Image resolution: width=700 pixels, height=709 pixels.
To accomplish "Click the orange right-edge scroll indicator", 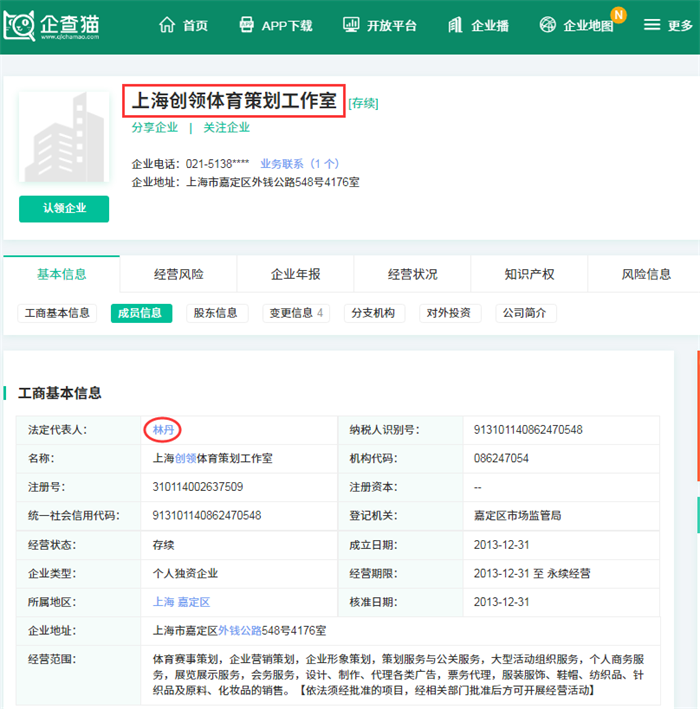I will tap(698, 416).
